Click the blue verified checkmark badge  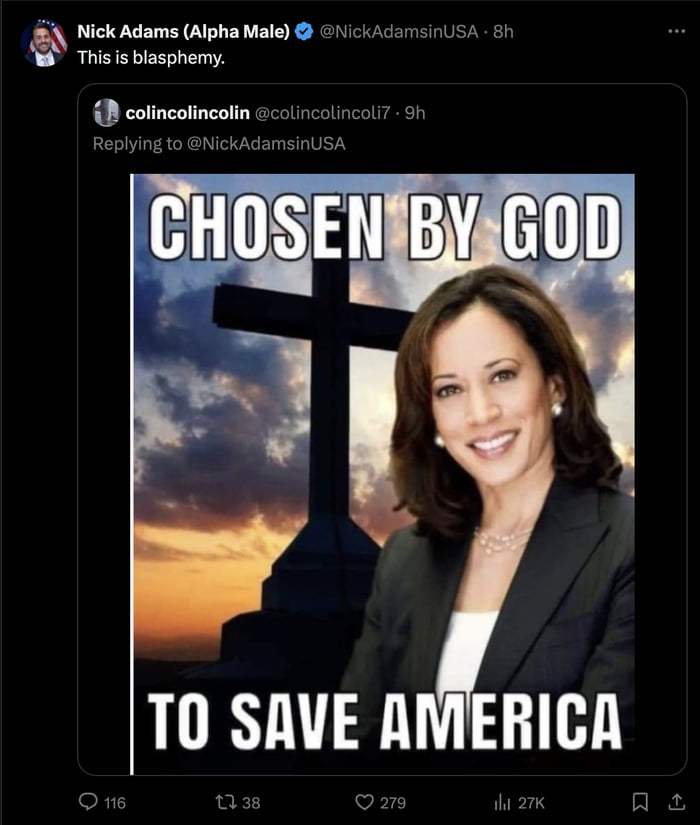(x=304, y=32)
